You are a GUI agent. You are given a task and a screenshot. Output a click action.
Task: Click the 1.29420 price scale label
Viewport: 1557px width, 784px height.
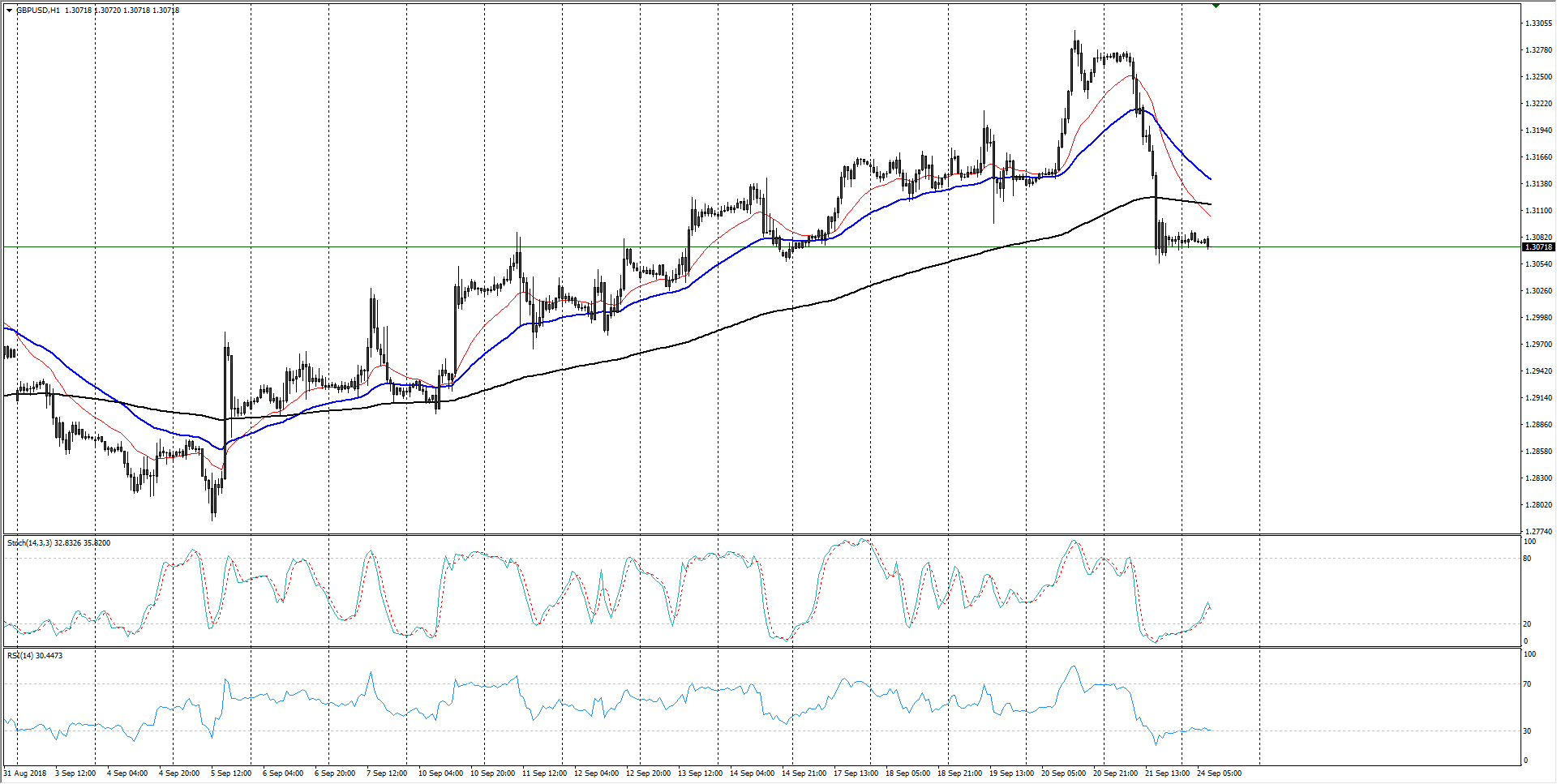1538,371
